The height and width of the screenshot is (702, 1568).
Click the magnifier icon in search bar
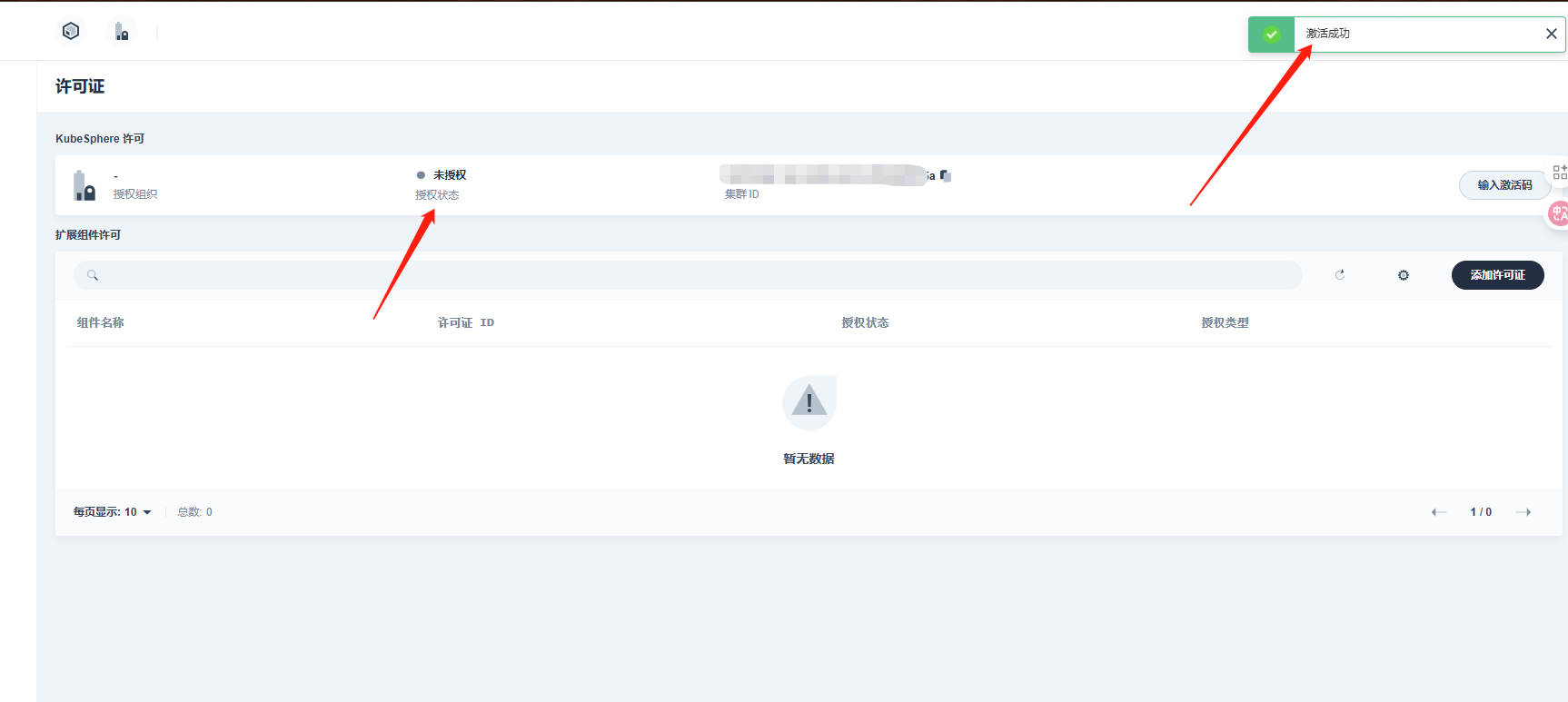click(93, 275)
